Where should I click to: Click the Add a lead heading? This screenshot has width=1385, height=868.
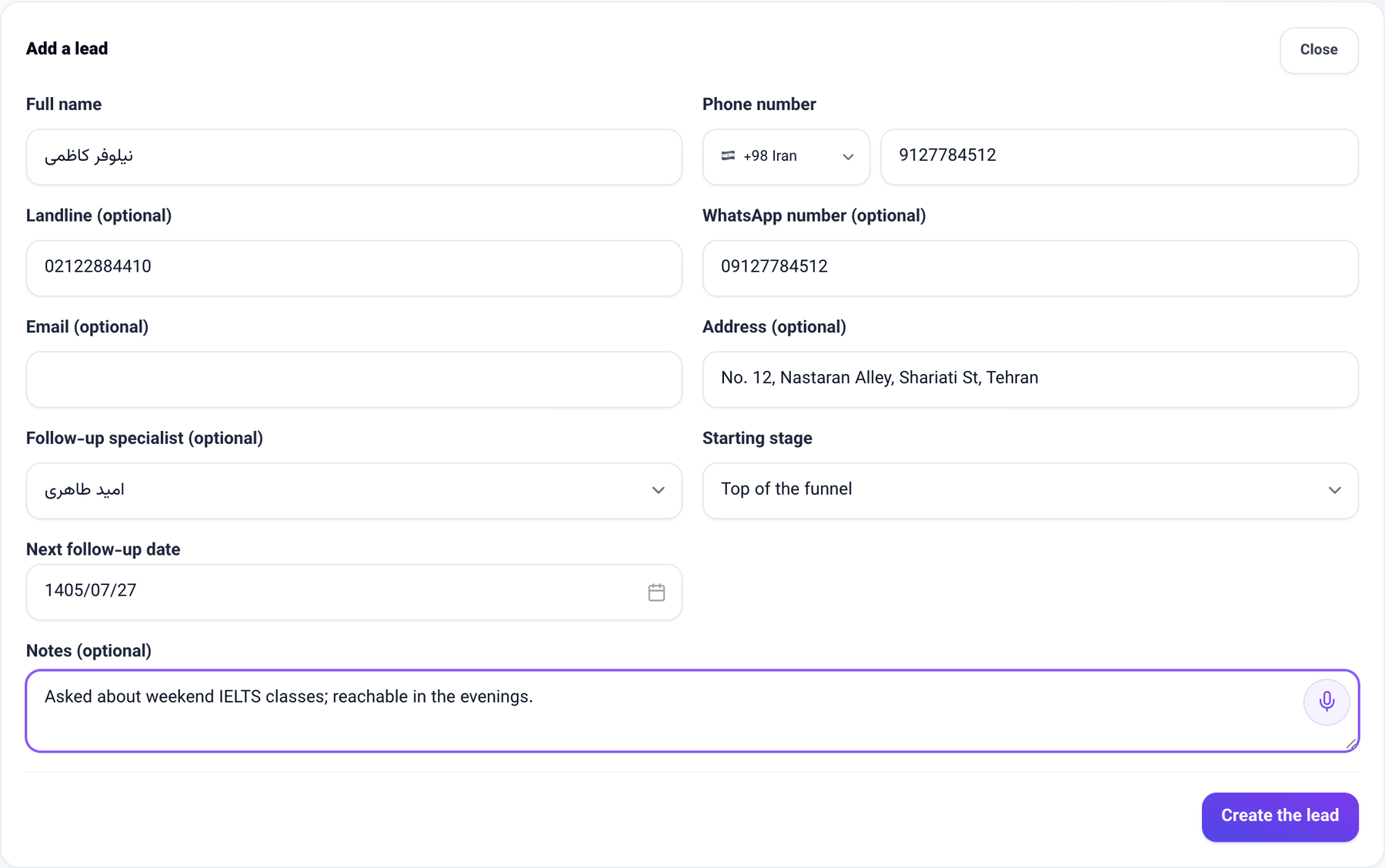click(x=67, y=48)
